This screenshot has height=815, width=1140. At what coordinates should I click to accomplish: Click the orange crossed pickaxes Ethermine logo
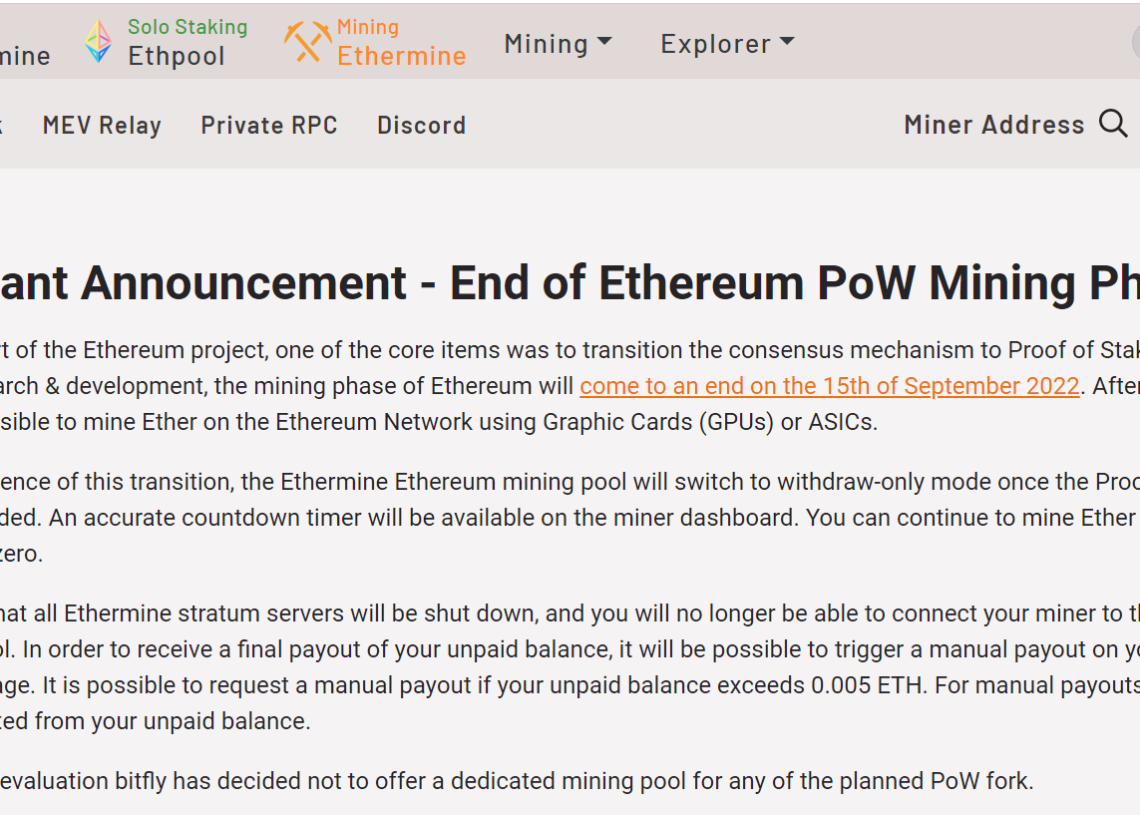[306, 41]
